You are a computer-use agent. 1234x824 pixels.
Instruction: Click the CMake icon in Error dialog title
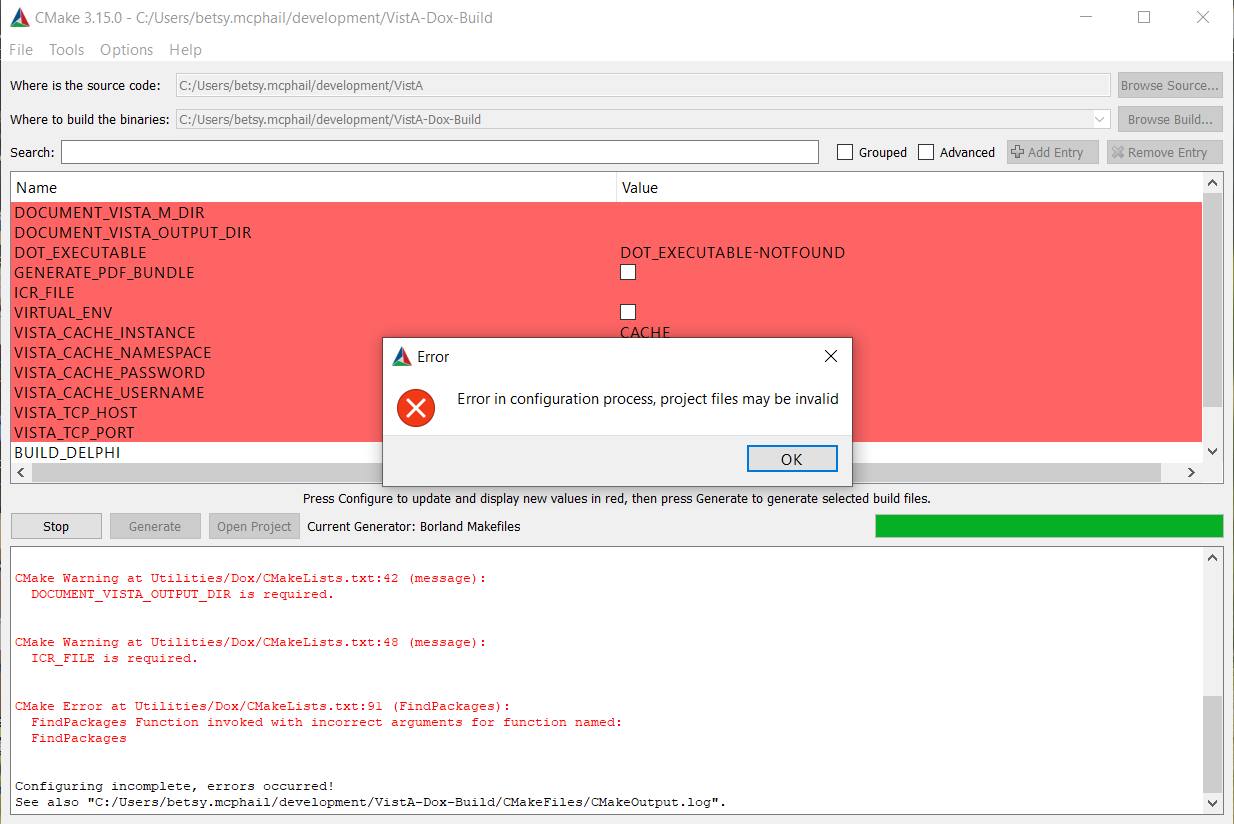point(402,357)
